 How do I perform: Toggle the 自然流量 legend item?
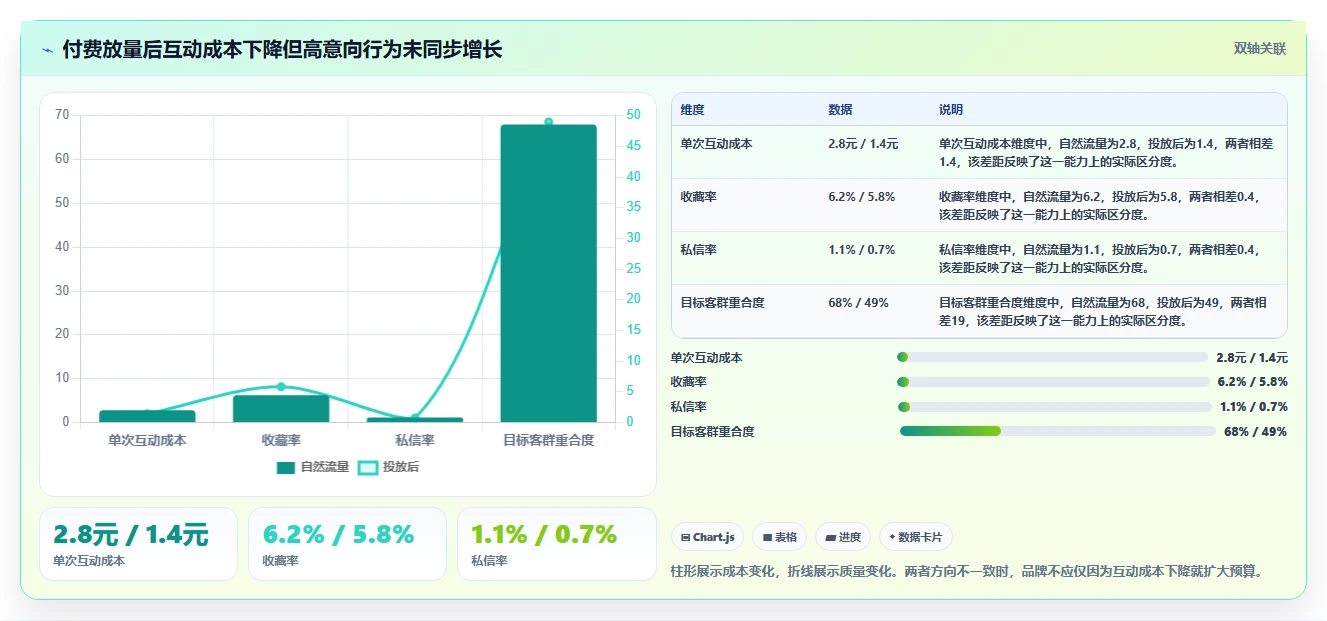coord(312,467)
